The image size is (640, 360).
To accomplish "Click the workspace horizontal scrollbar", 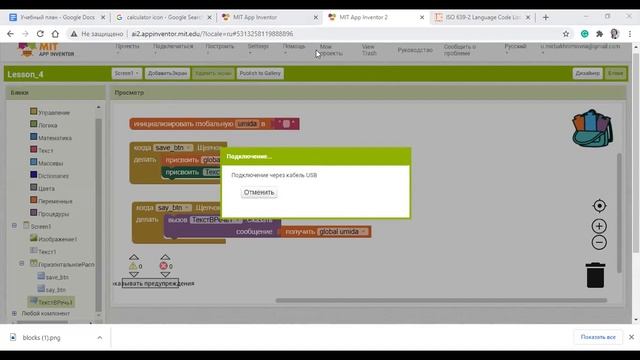I will [x=441, y=300].
